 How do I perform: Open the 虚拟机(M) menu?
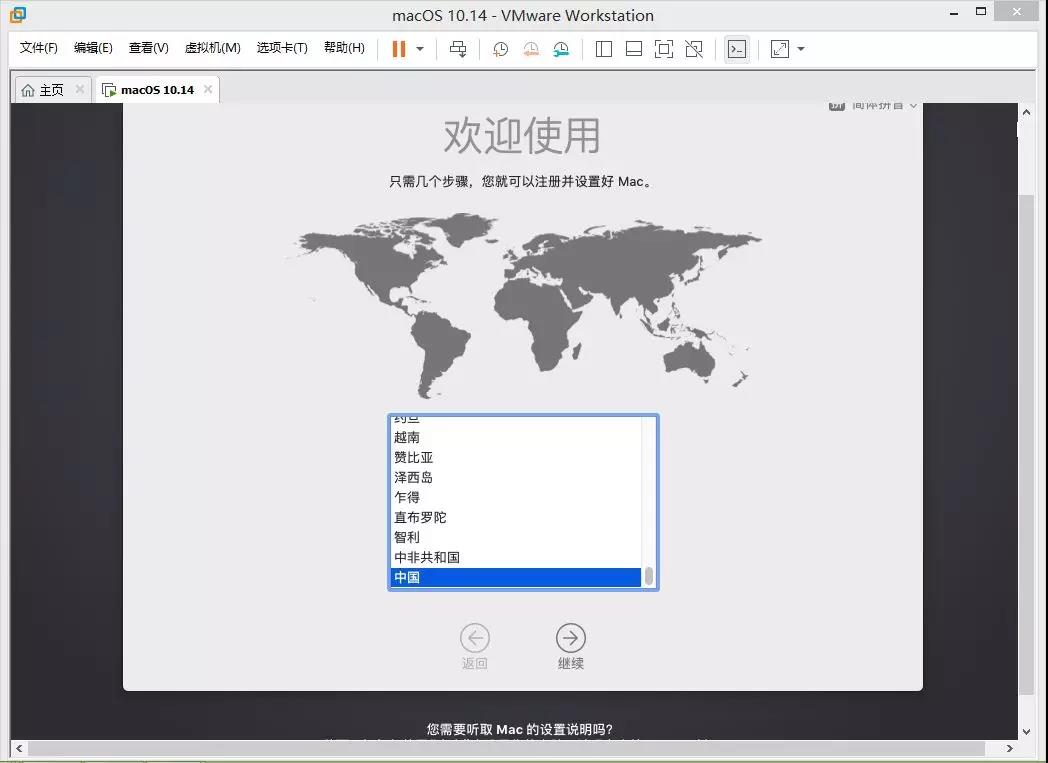[212, 48]
